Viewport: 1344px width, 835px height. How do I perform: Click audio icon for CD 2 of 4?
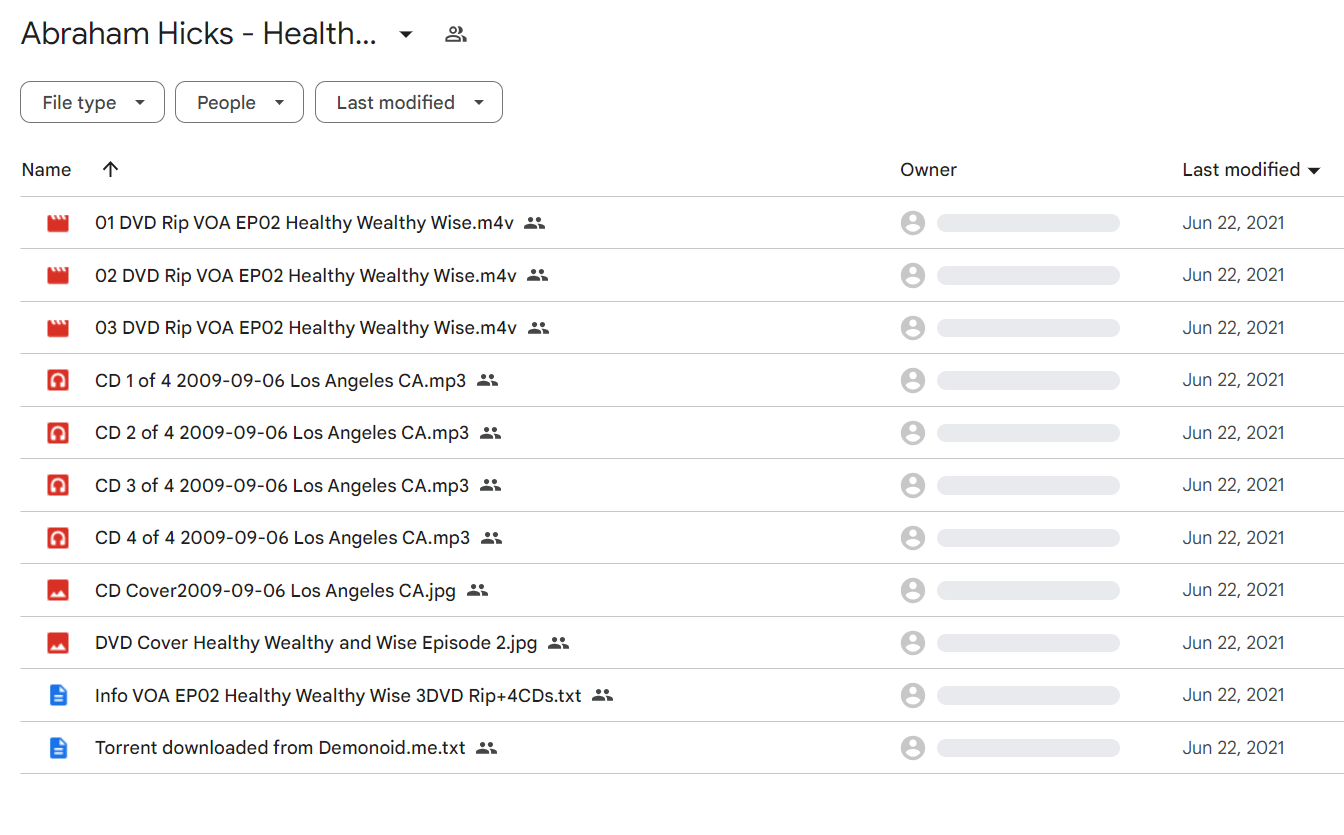click(58, 433)
